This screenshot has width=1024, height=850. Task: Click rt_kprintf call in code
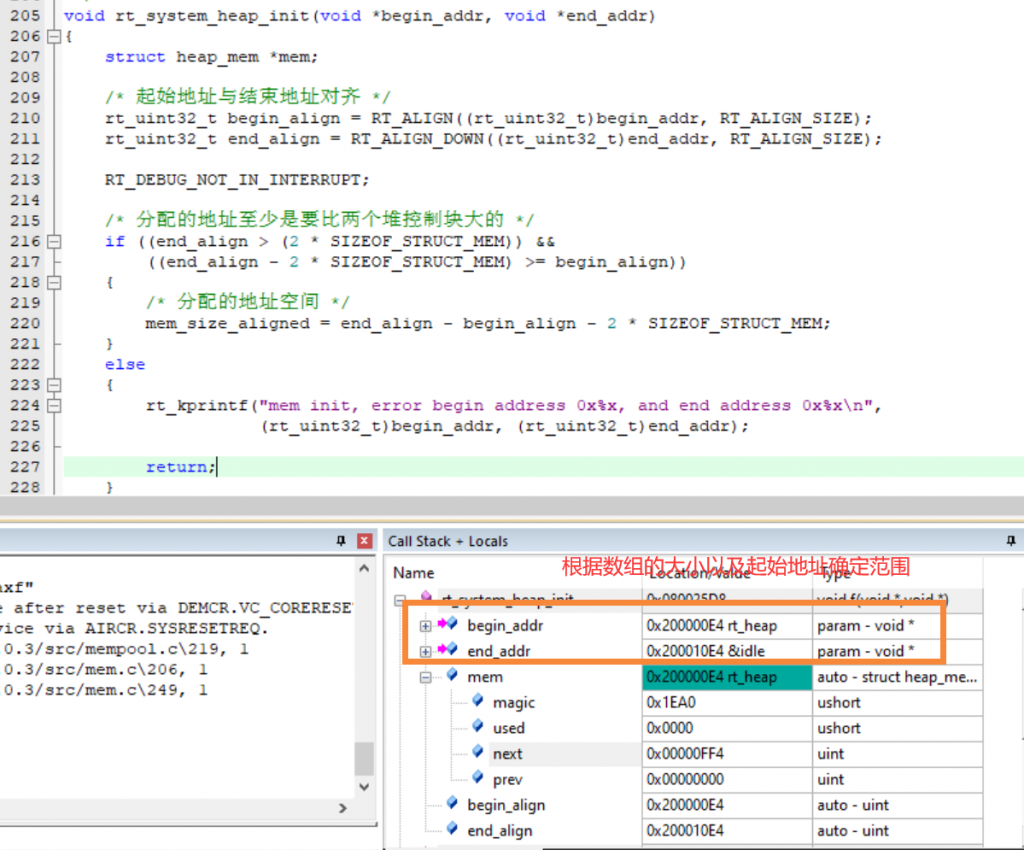(x=513, y=405)
